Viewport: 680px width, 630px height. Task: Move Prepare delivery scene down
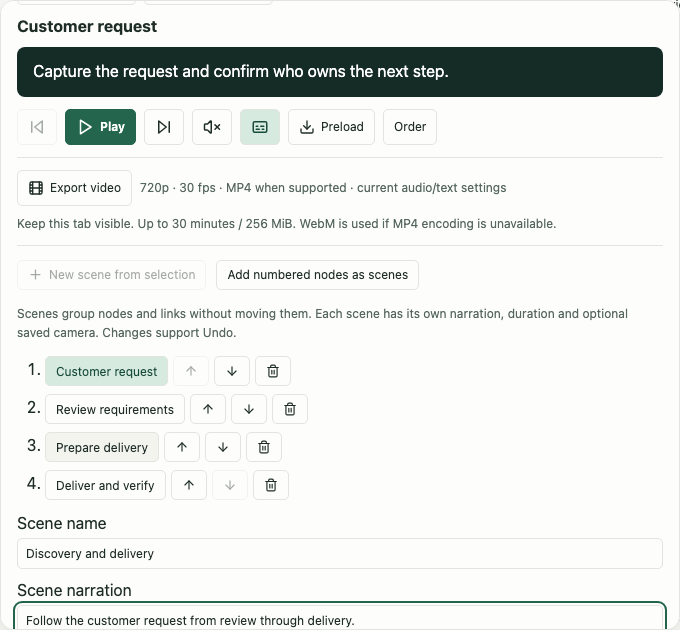coord(223,447)
